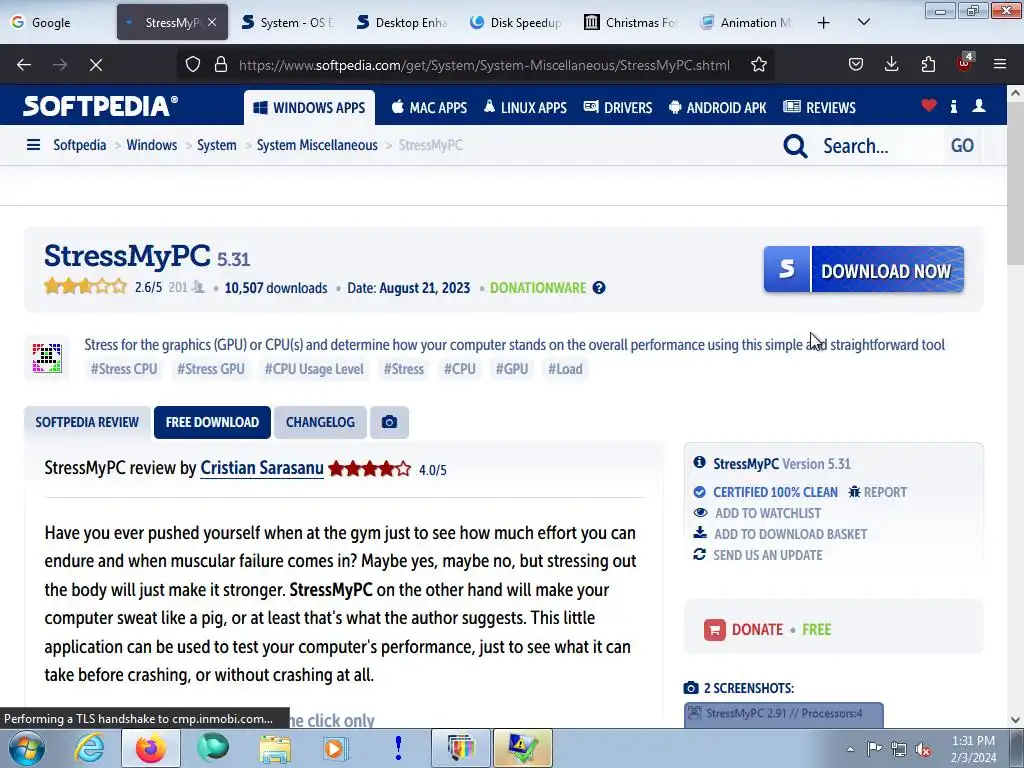Click the Donationware license help icon

(x=599, y=288)
